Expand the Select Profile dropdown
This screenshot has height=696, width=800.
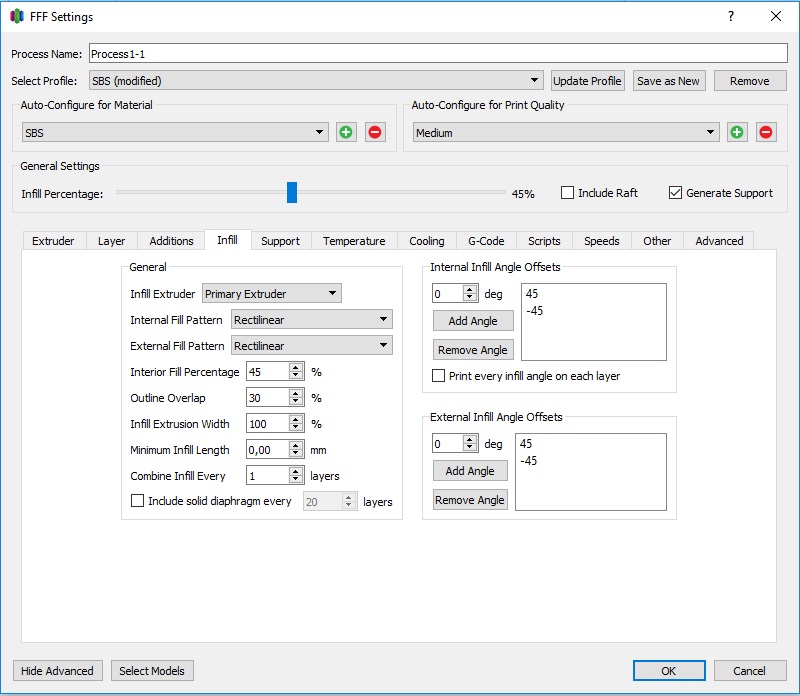point(315,81)
